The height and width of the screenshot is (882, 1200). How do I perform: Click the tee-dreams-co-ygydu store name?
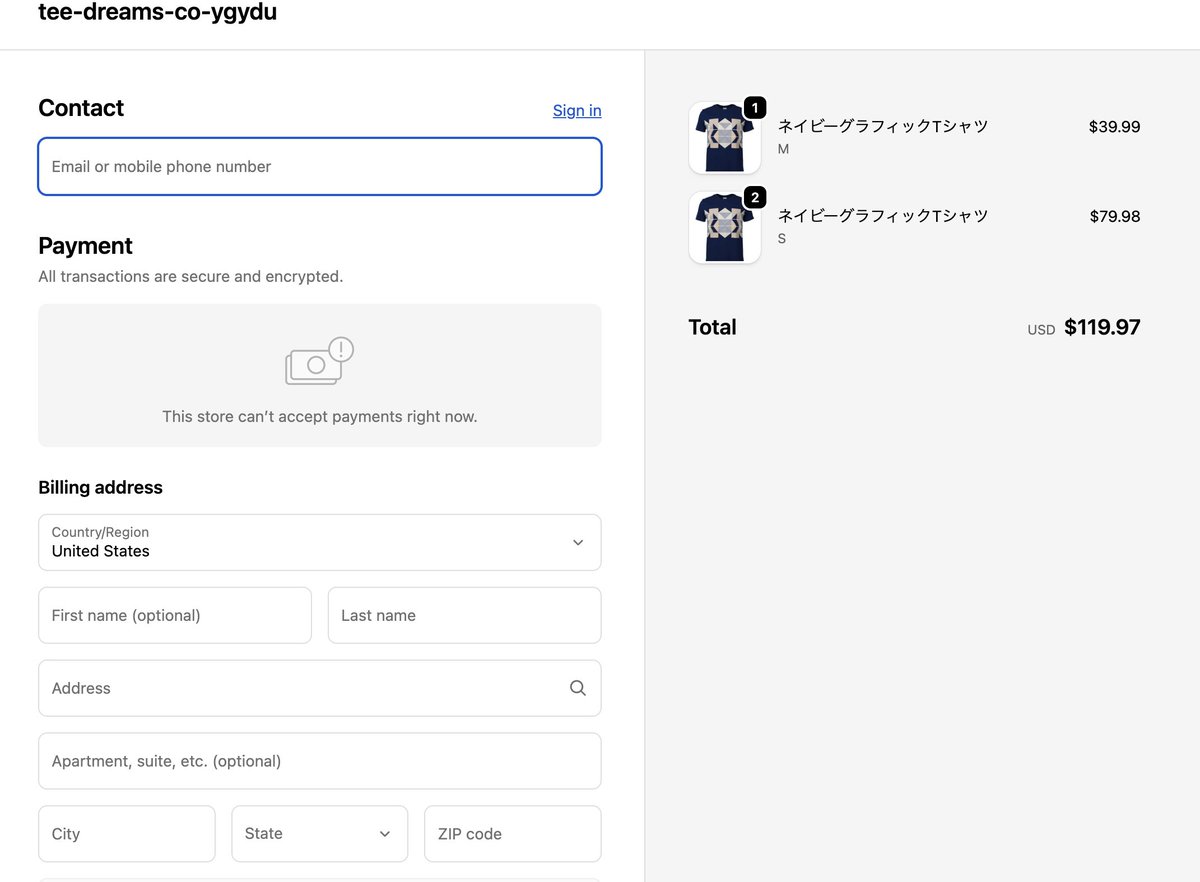[x=157, y=14]
